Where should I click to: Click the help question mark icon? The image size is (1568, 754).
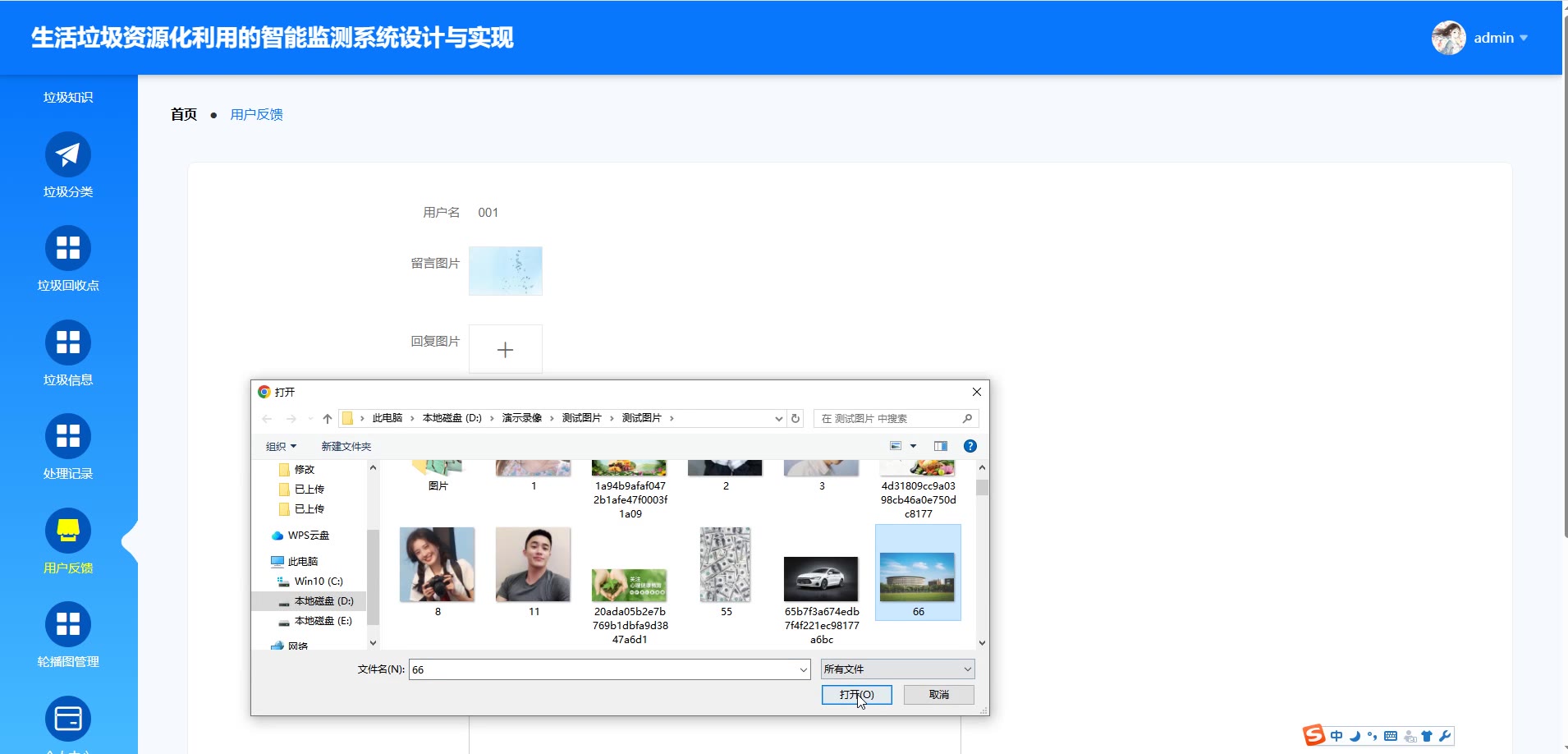(970, 446)
